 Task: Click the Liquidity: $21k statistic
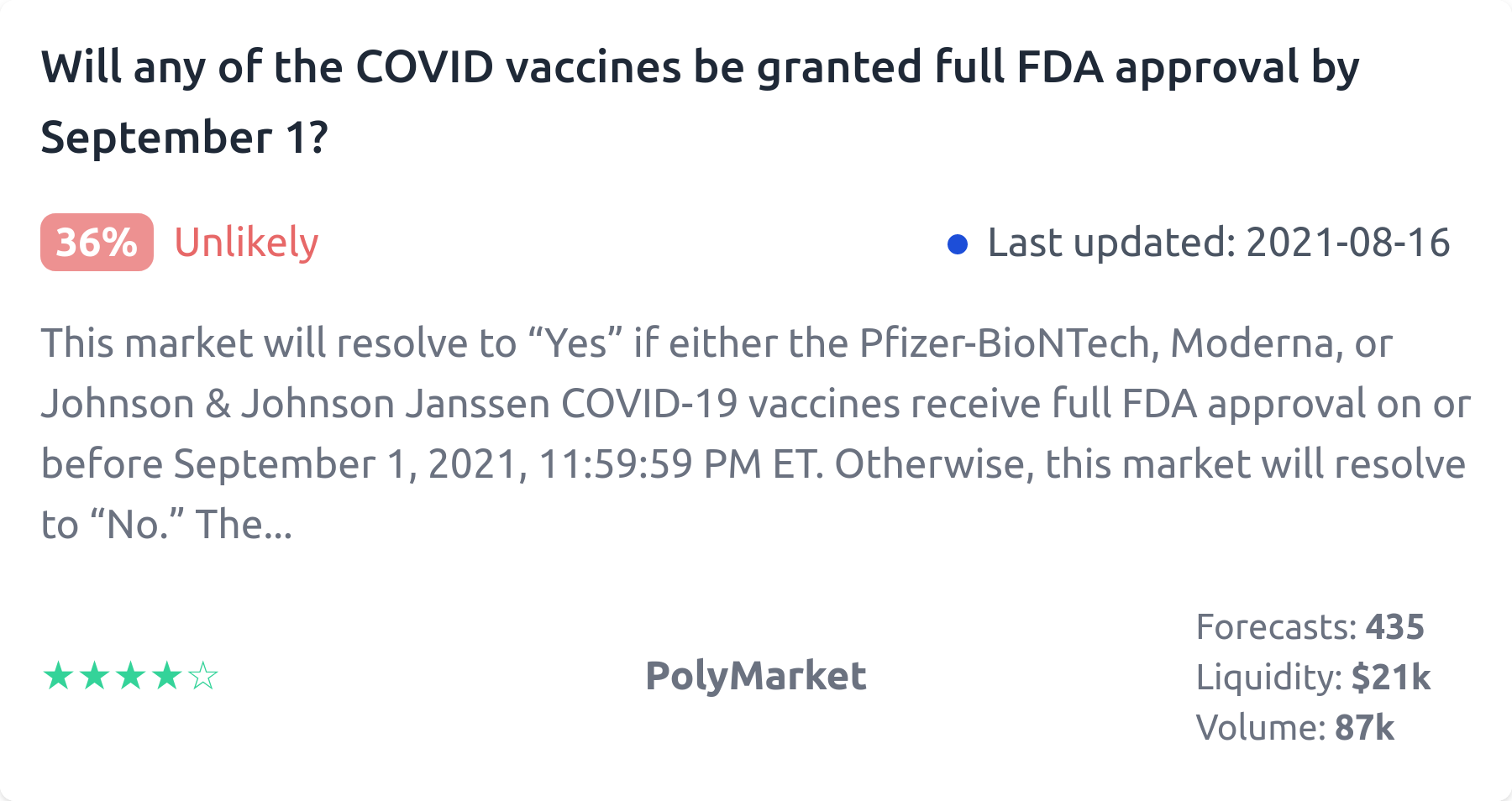1313,678
